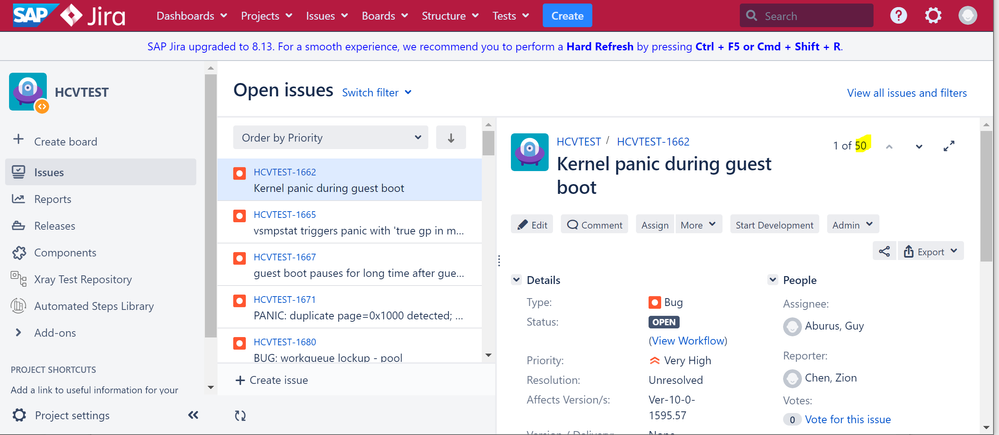Click the panel splitter handle dots
Viewport: 999px width, 435px height.
pos(499,260)
